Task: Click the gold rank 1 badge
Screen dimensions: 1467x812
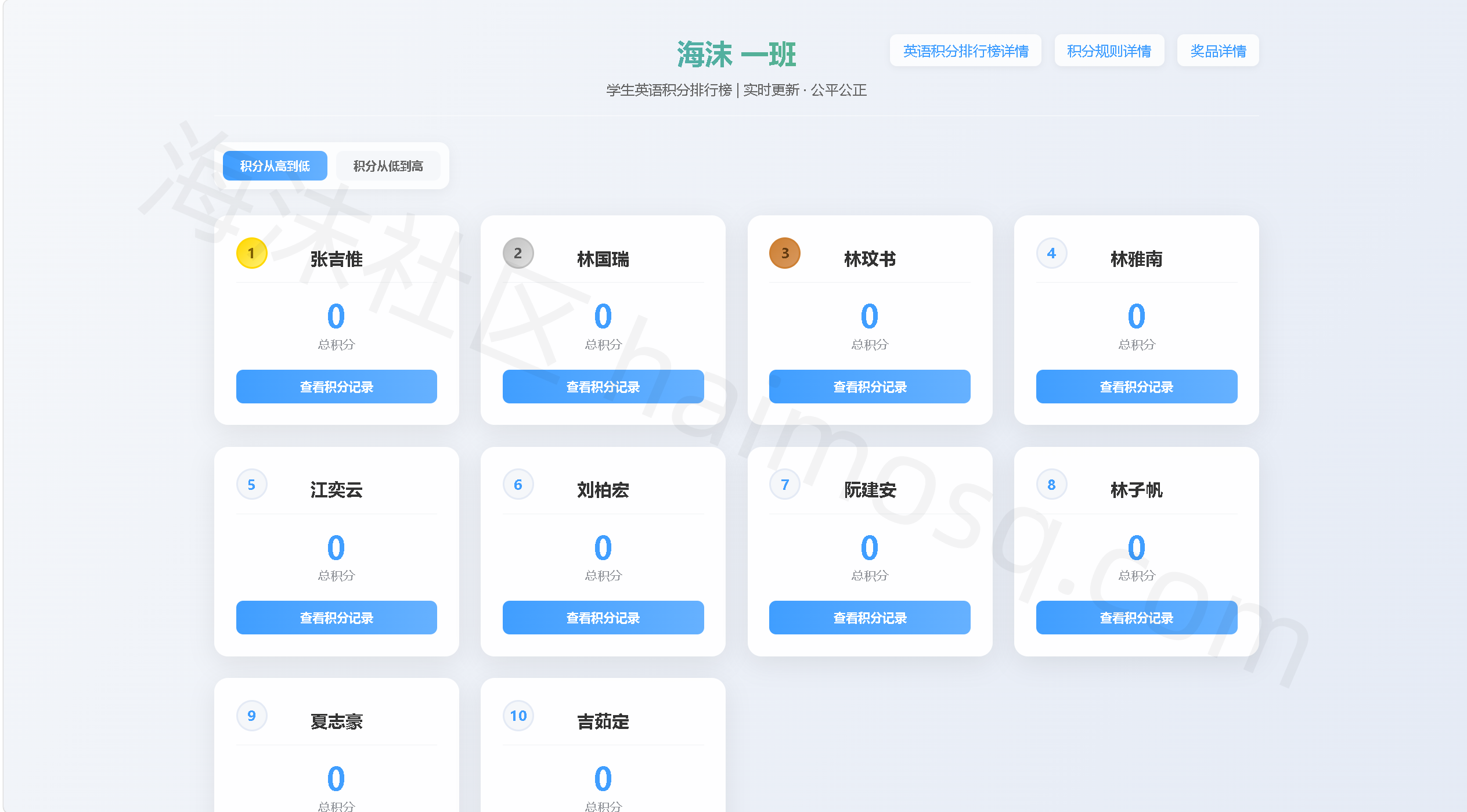Action: [x=251, y=253]
